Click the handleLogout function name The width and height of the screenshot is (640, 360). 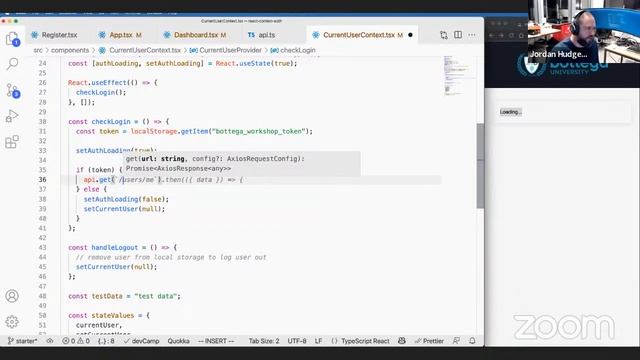(x=115, y=247)
